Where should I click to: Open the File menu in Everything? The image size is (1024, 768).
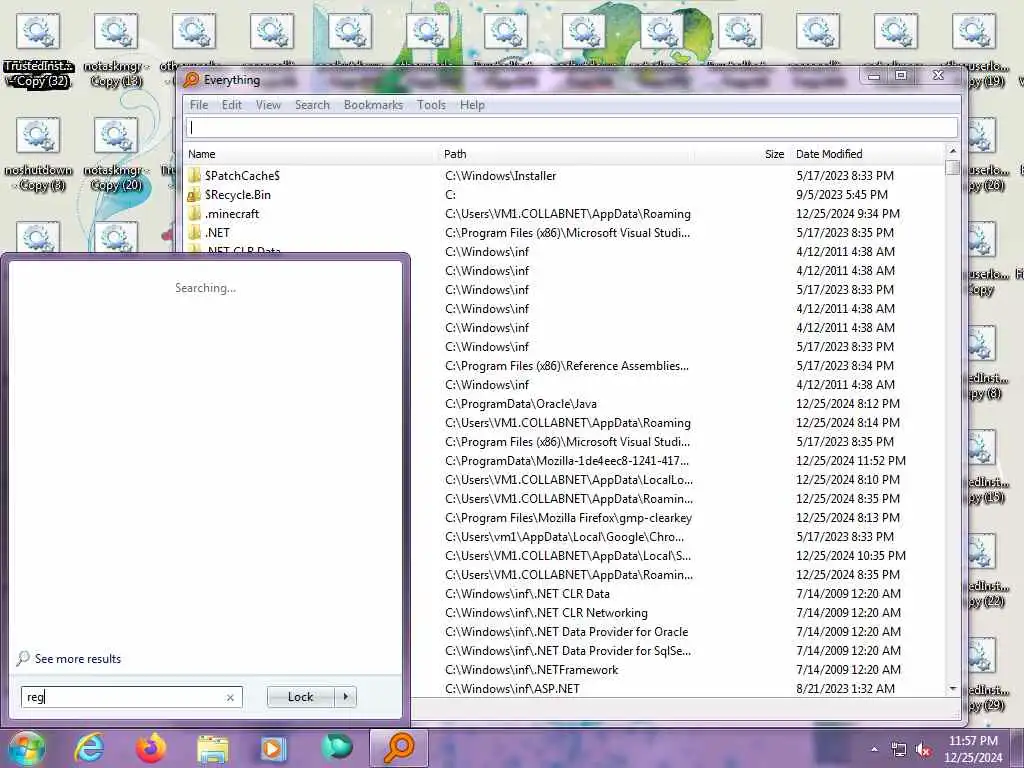click(x=199, y=105)
